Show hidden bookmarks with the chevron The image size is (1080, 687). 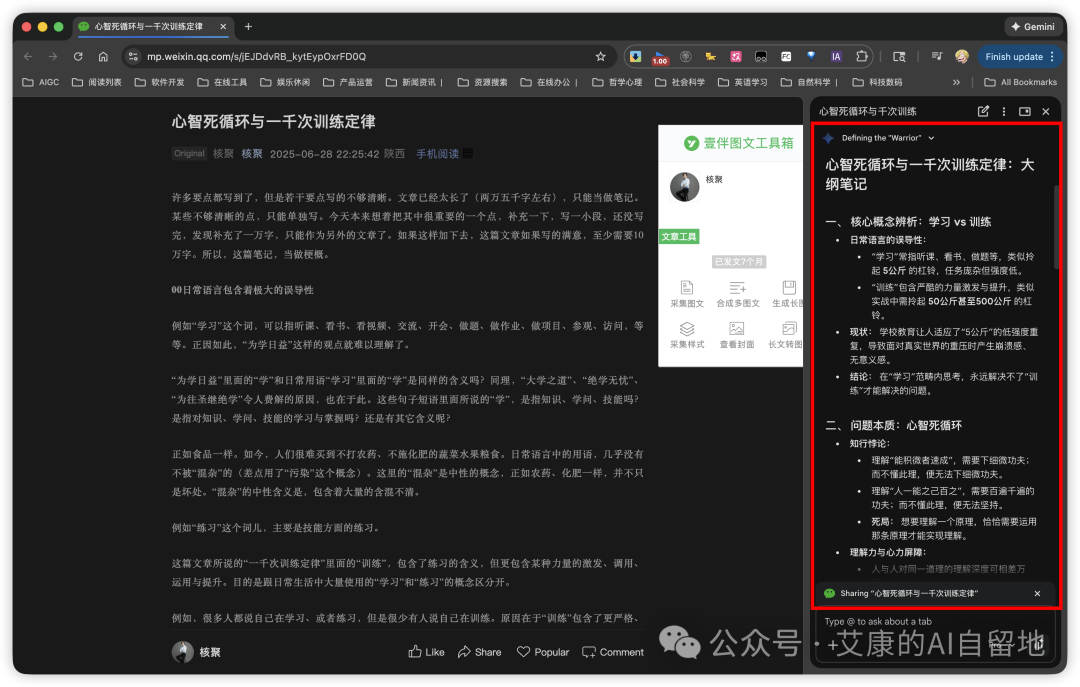point(956,82)
